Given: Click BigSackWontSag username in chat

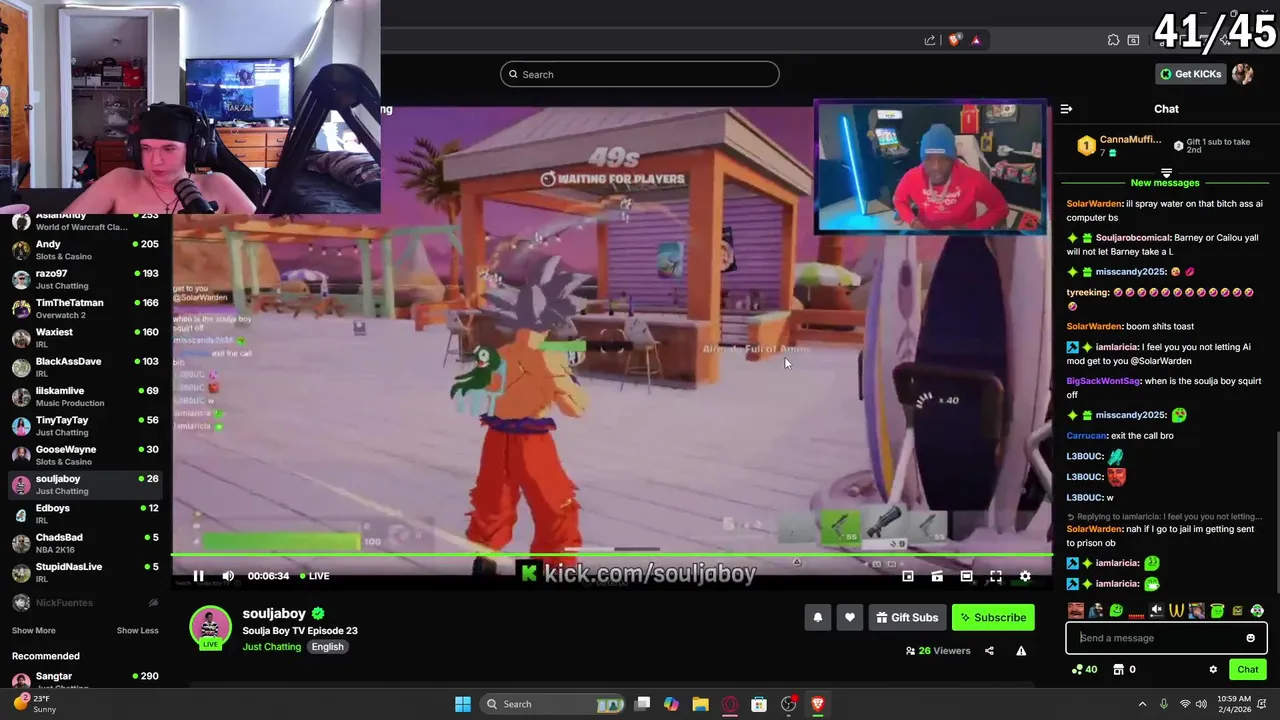Looking at the screenshot, I should tap(1103, 381).
